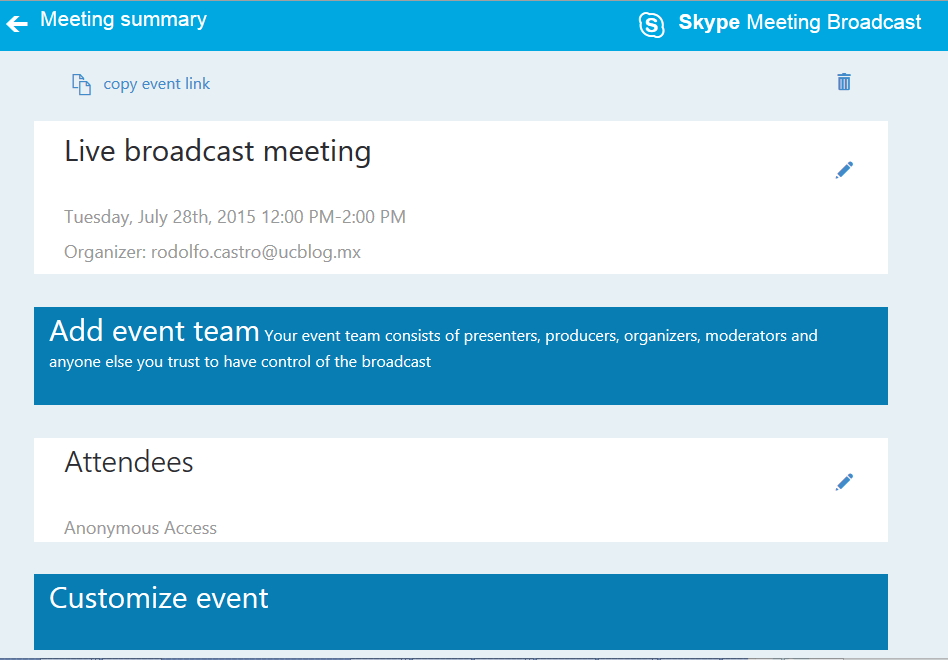The image size is (948, 660).
Task: Edit Attendees using the pencil icon
Action: (x=845, y=482)
